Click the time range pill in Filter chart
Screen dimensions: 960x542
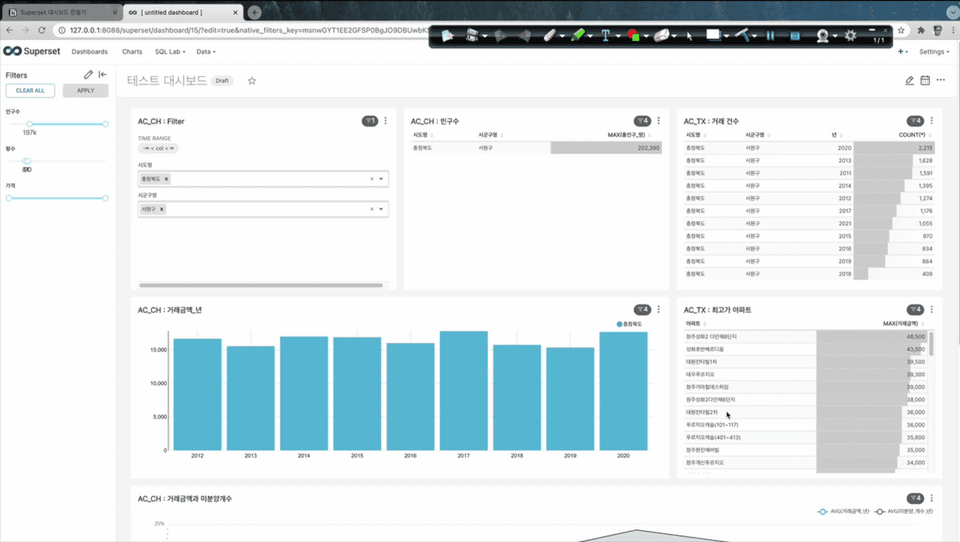159,148
